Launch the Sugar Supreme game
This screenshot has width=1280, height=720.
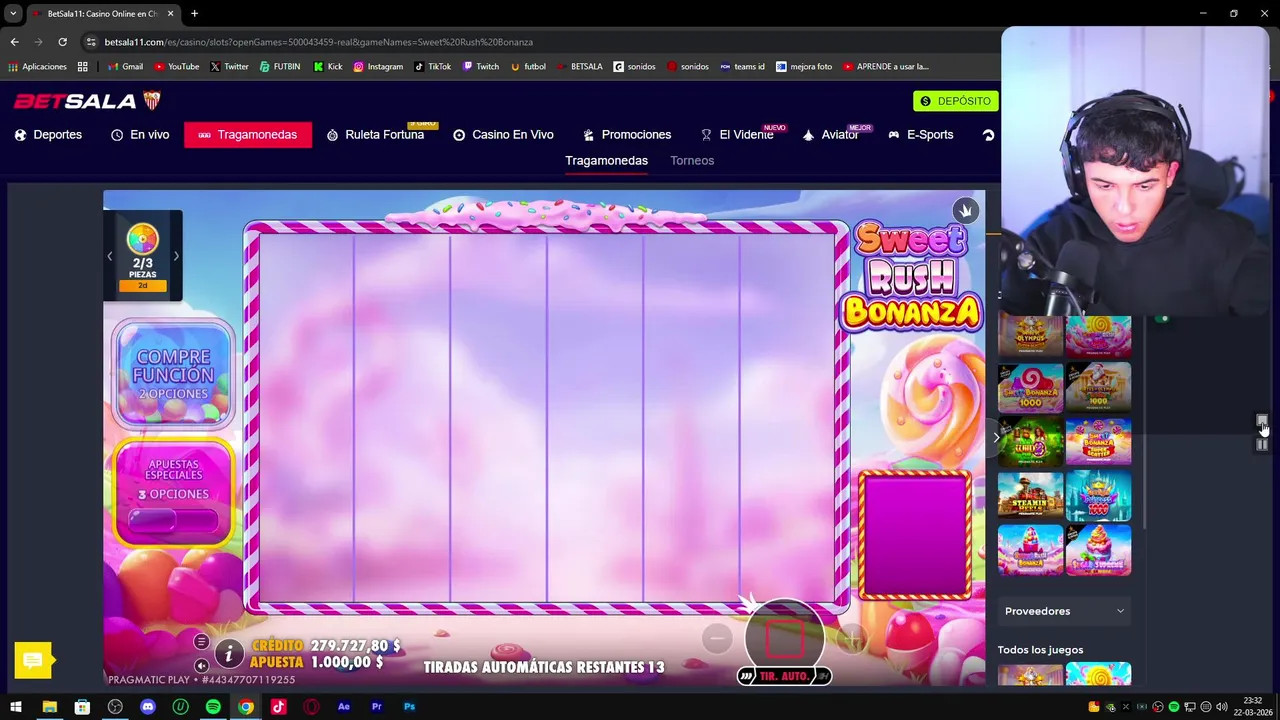pos(1098,550)
